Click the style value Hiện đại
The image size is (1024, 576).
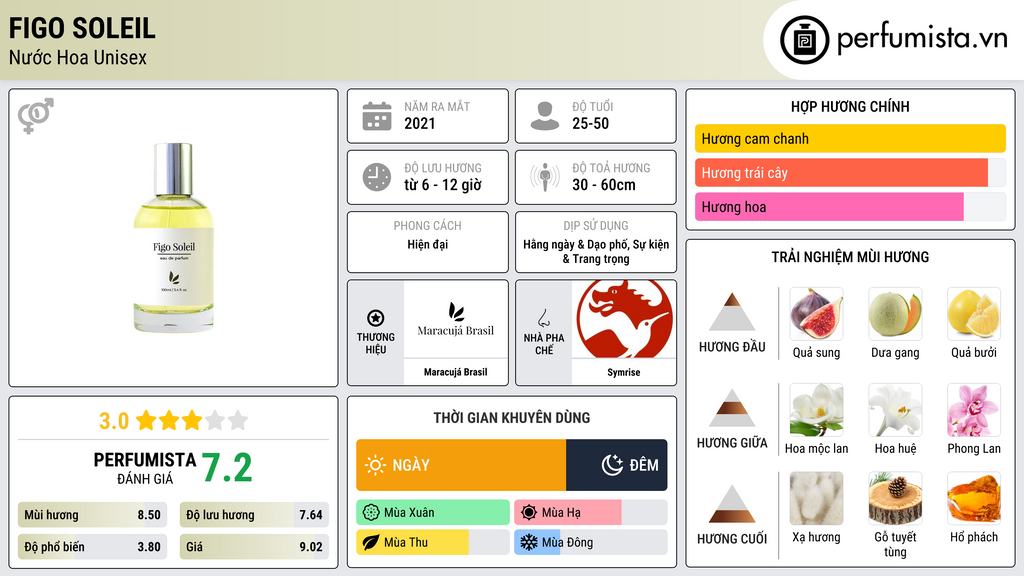point(428,244)
